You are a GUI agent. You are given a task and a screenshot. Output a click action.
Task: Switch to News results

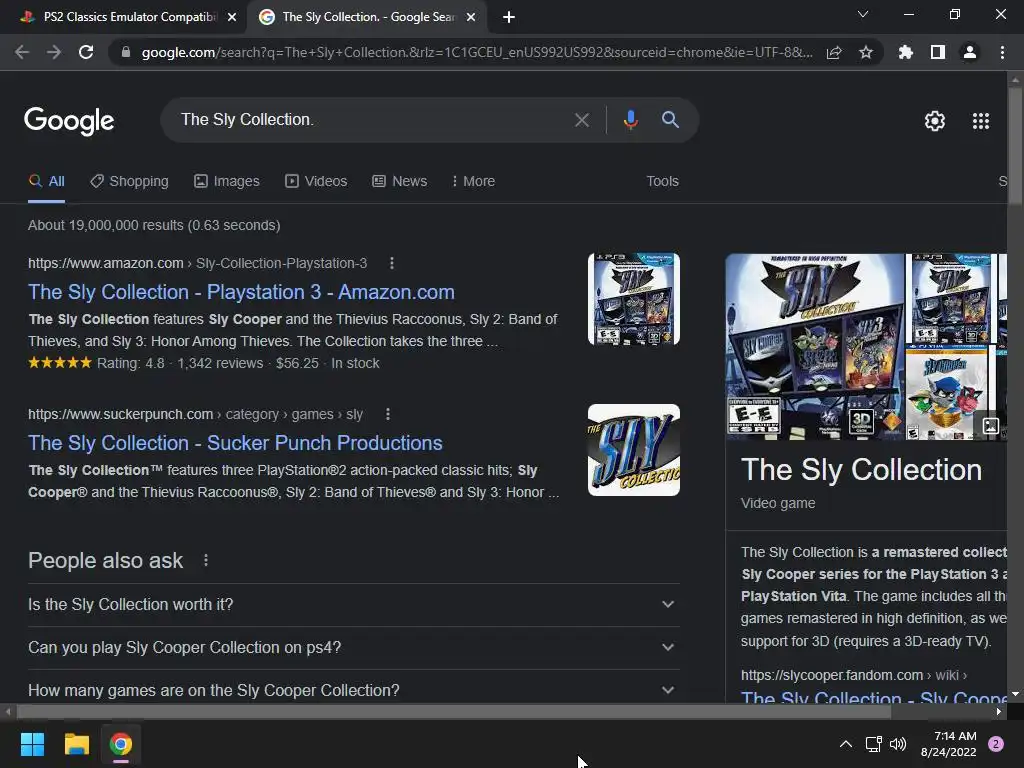coord(400,181)
